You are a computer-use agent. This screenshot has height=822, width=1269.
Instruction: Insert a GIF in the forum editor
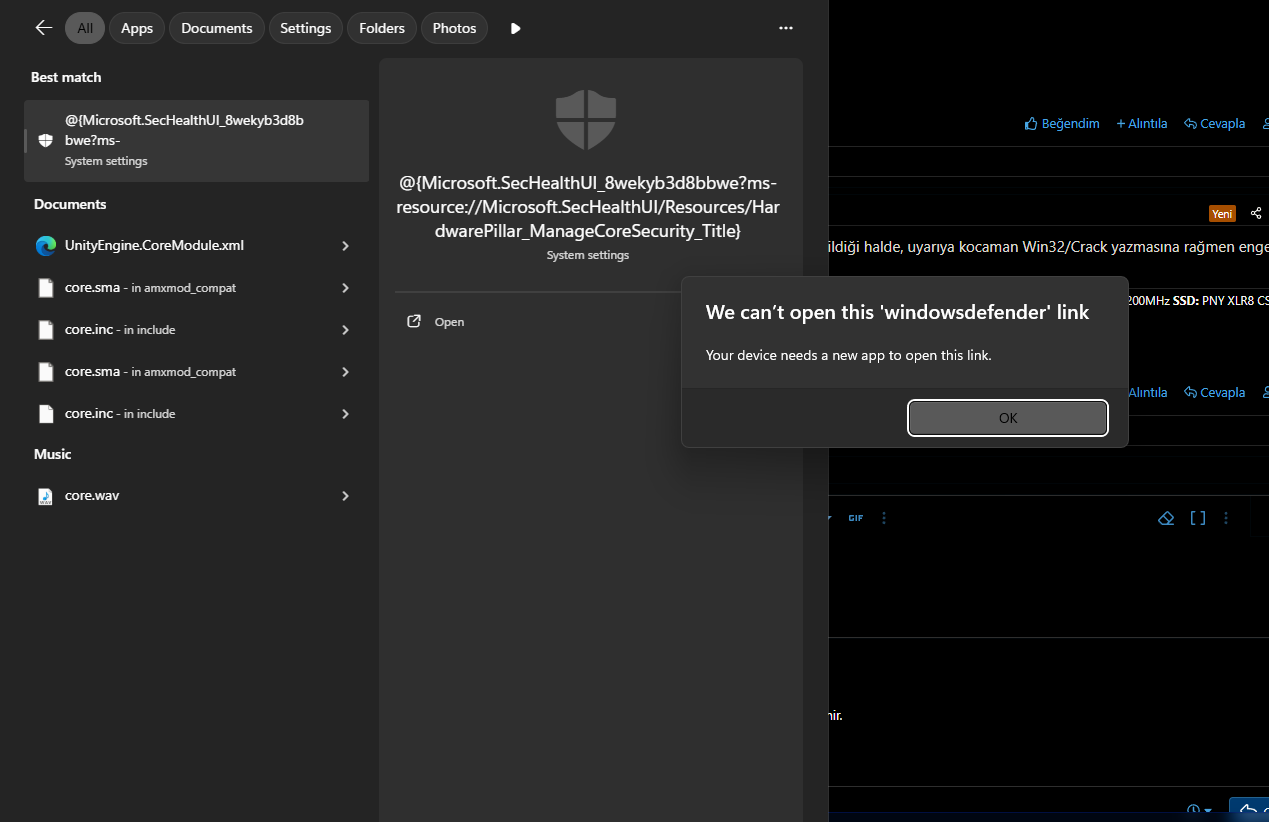tap(855, 518)
